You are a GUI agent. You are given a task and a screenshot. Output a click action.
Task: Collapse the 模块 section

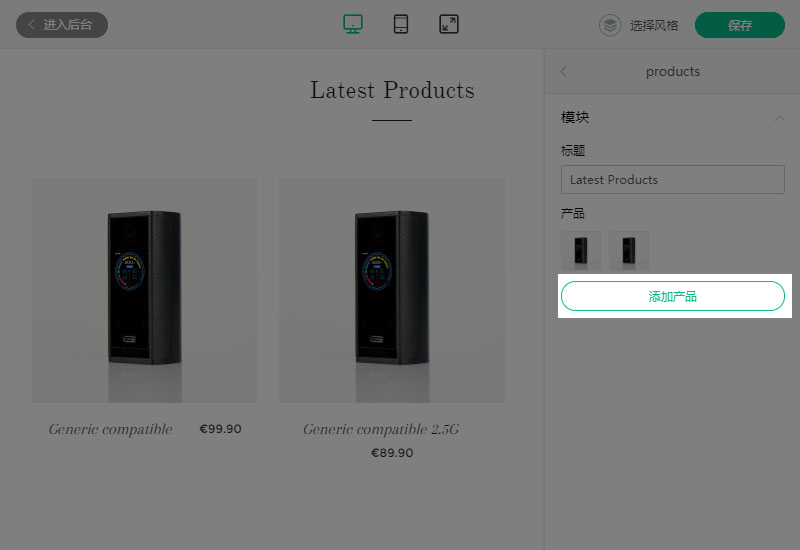click(779, 118)
